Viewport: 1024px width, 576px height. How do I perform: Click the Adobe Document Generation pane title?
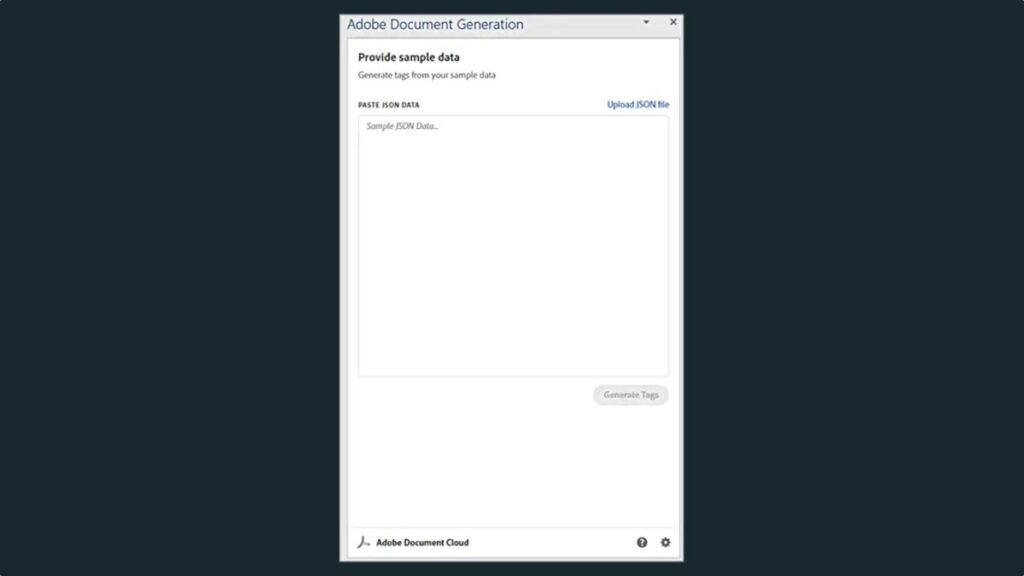point(435,24)
